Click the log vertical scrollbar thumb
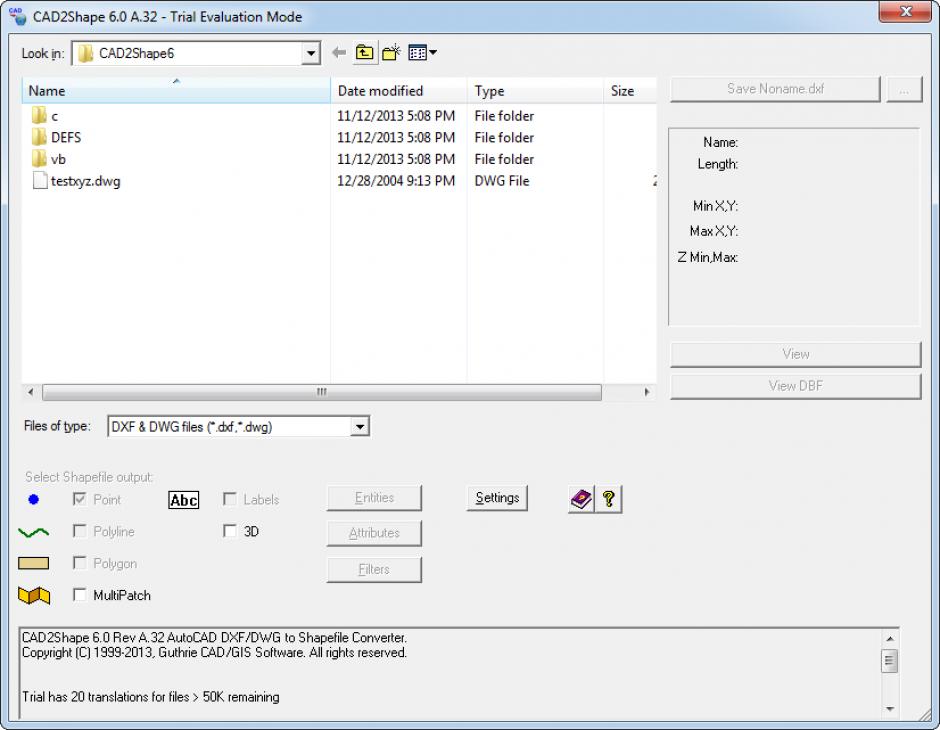940x730 pixels. [x=890, y=661]
